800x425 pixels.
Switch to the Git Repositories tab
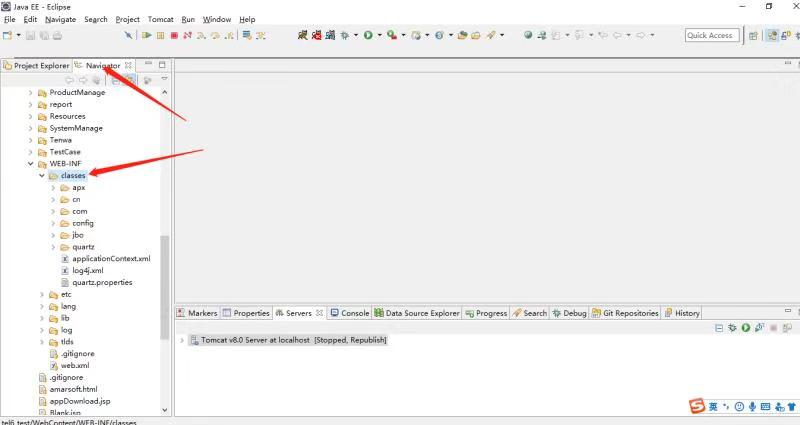pyautogui.click(x=625, y=313)
